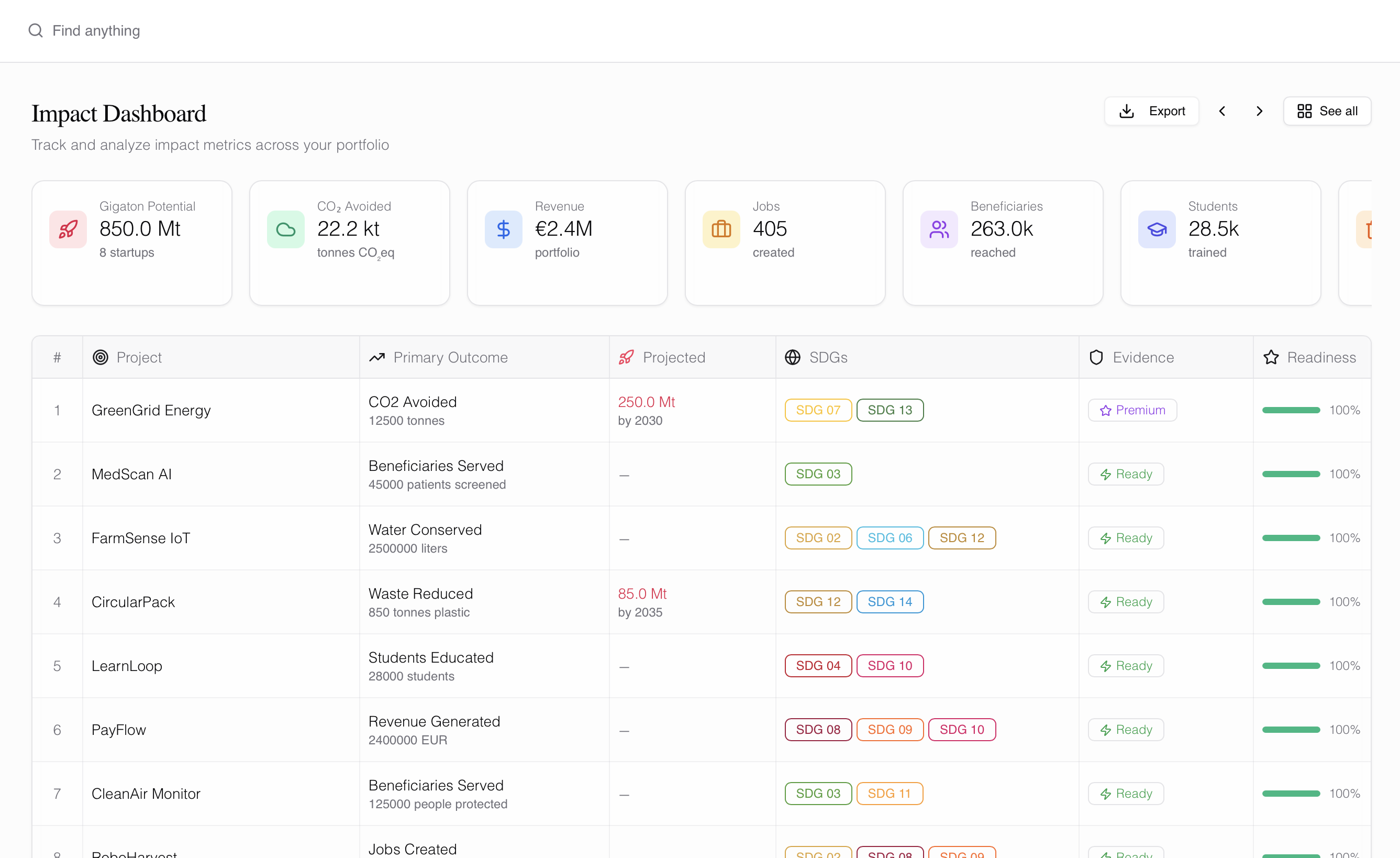This screenshot has width=1400, height=858.
Task: Click the 250.0 Mt projected value
Action: [646, 402]
